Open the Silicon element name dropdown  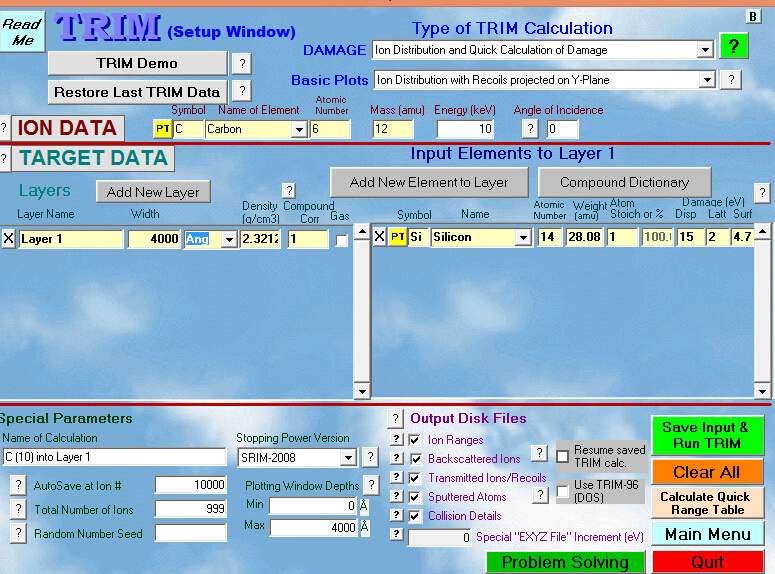point(523,238)
